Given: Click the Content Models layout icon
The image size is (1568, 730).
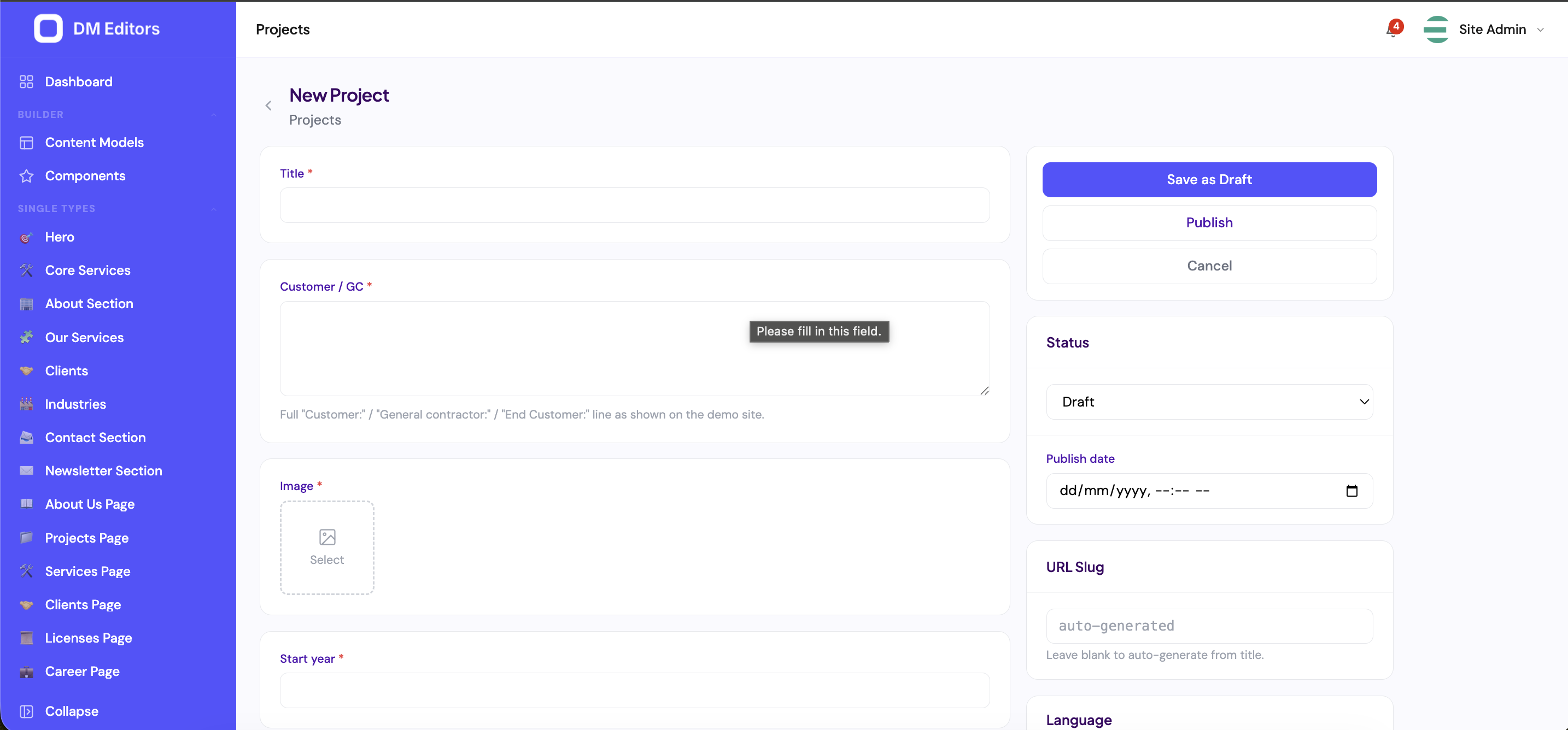Looking at the screenshot, I should 26,143.
